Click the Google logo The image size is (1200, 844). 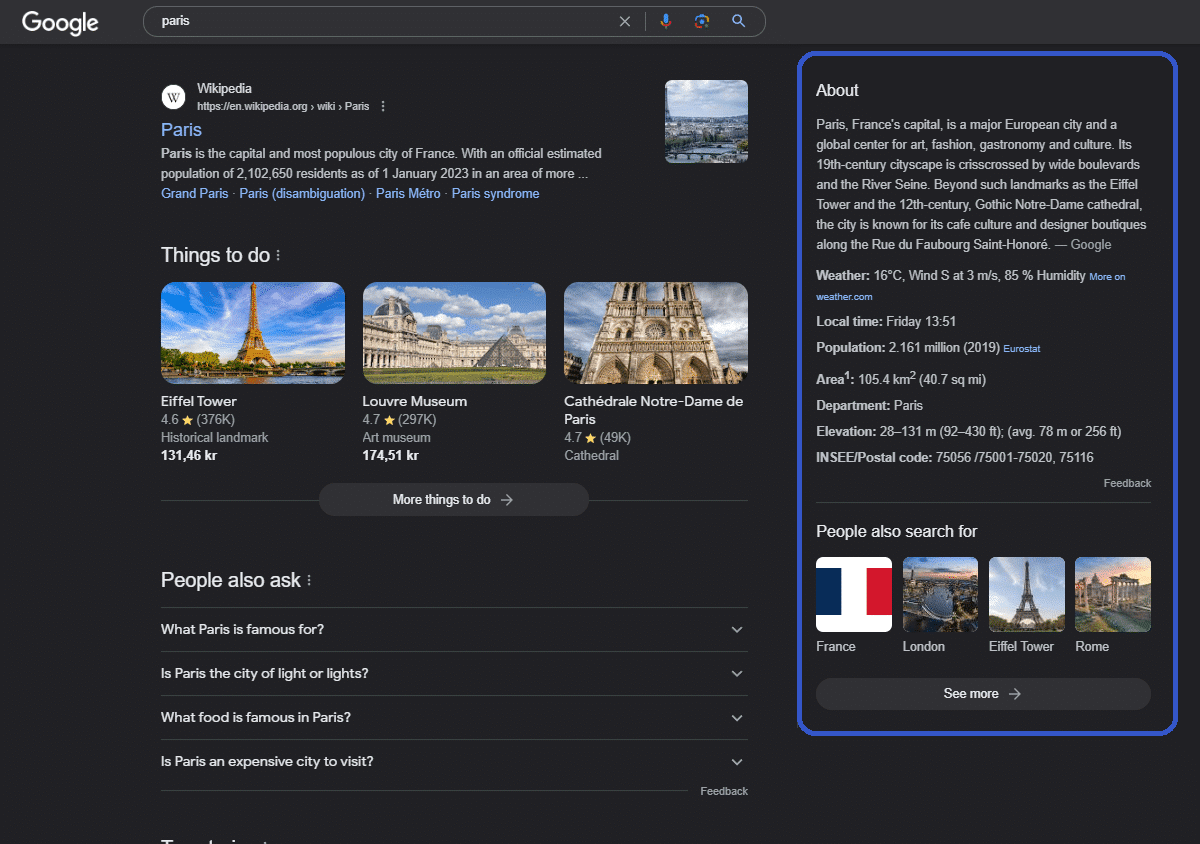(60, 22)
